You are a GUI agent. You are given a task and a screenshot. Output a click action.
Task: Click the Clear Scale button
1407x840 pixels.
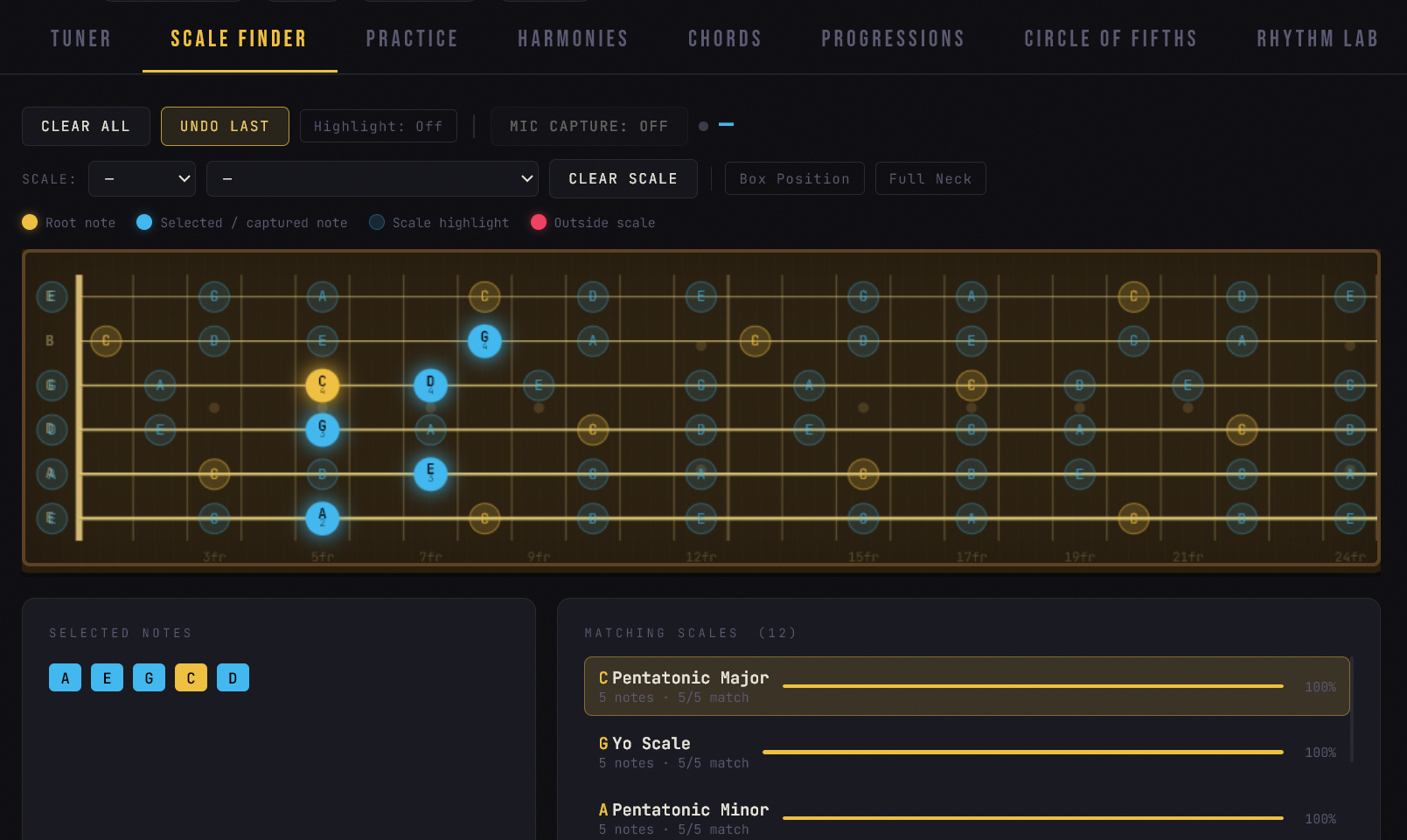[623, 178]
